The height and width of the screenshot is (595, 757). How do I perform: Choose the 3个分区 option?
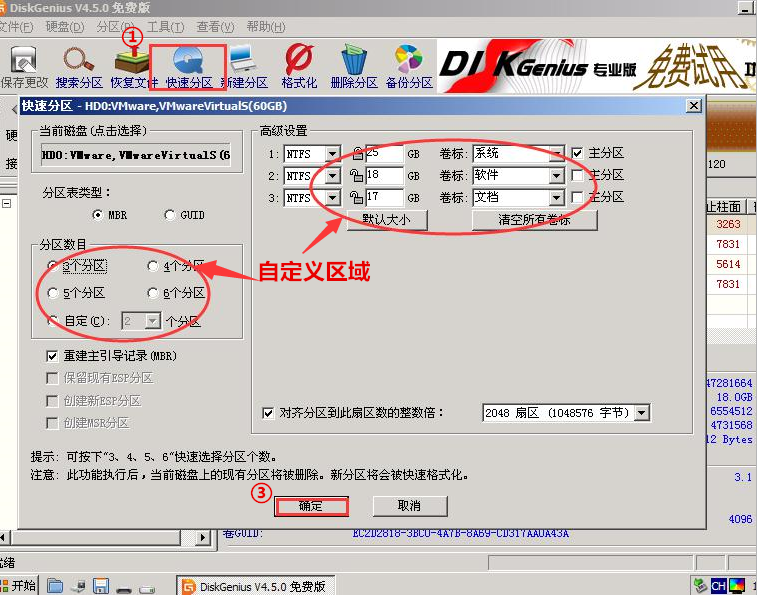(x=53, y=266)
